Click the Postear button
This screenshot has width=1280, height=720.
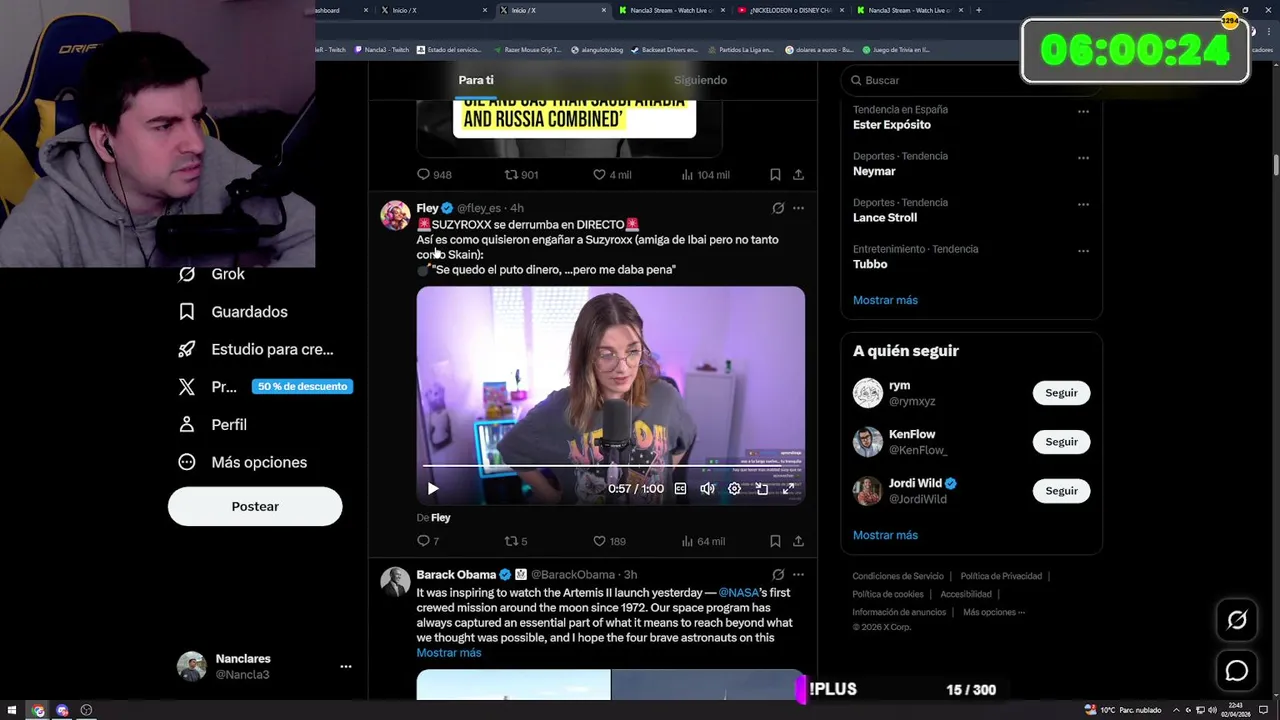coord(255,506)
